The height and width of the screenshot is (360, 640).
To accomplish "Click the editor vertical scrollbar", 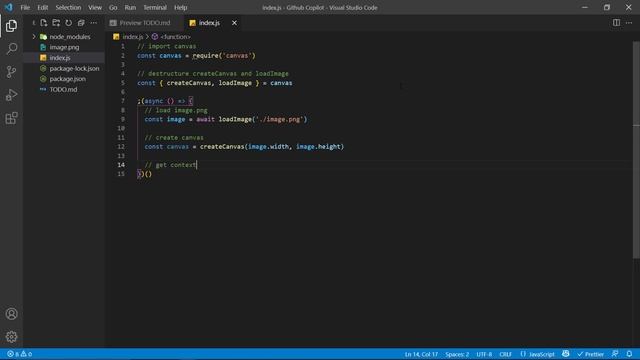I will (636, 149).
